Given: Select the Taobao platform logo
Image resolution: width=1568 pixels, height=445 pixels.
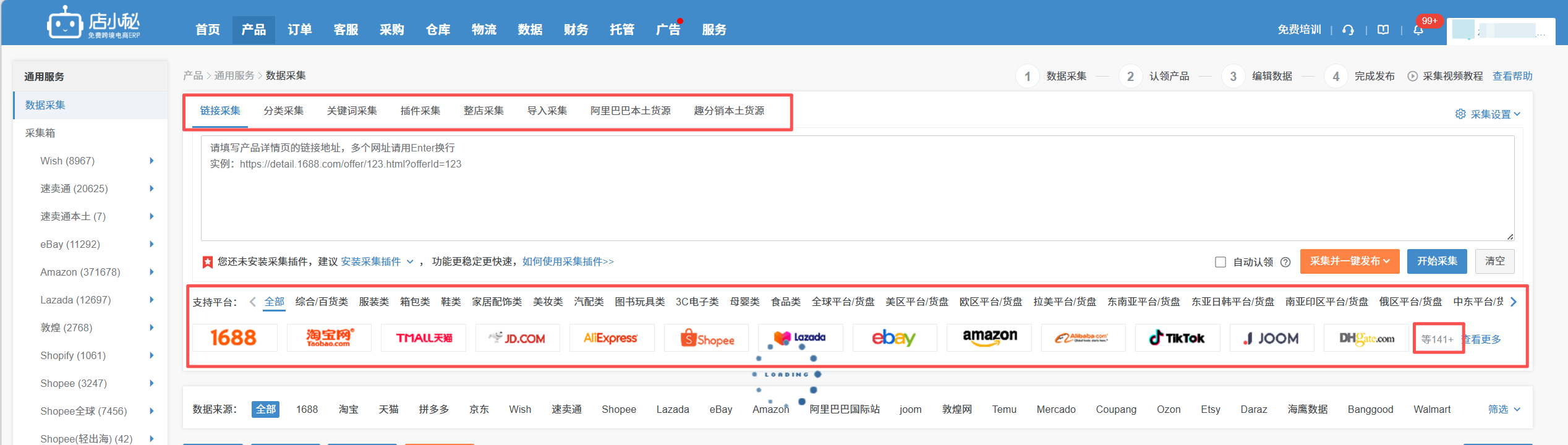Looking at the screenshot, I should point(329,337).
